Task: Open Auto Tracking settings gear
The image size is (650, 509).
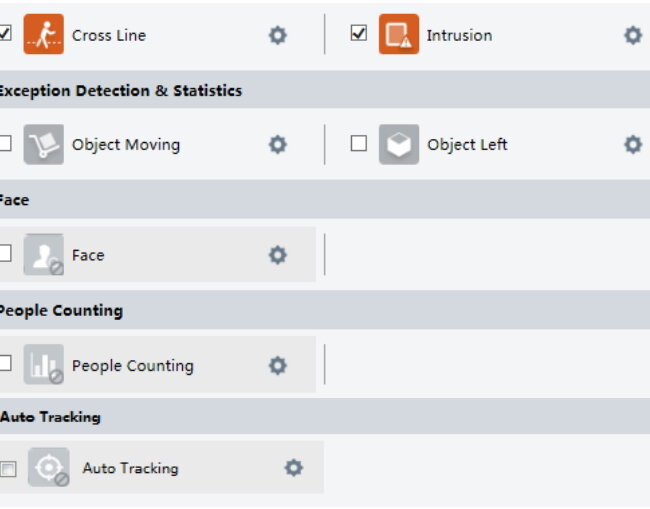Action: pos(293,468)
